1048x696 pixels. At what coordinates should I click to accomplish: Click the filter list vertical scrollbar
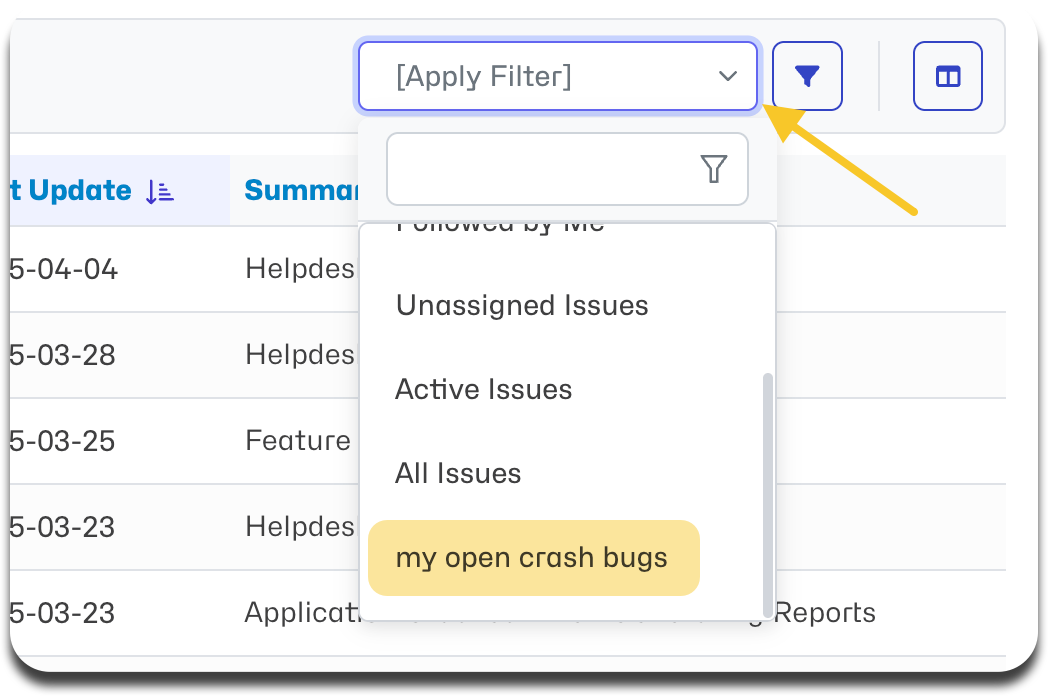(x=767, y=493)
